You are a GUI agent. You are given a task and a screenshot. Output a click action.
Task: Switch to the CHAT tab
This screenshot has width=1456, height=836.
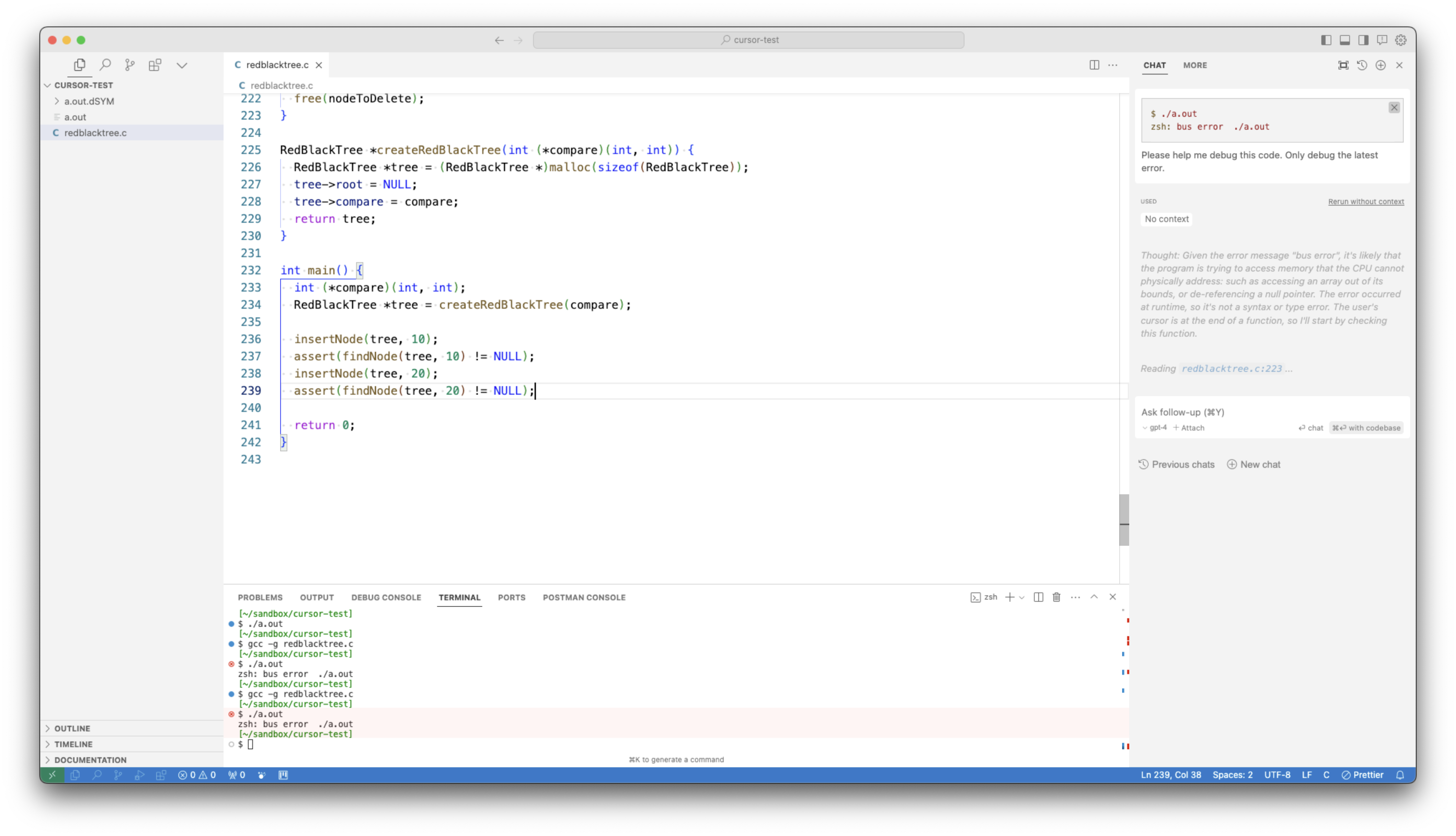(x=1154, y=66)
